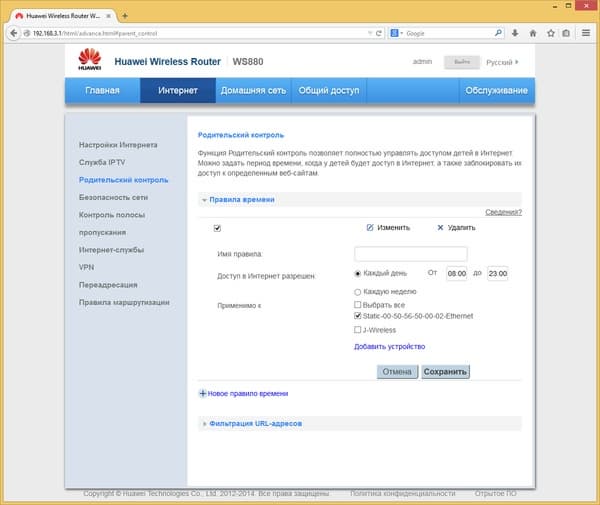Go to the browser Home icon
This screenshot has width=600, height=505.
click(x=533, y=33)
